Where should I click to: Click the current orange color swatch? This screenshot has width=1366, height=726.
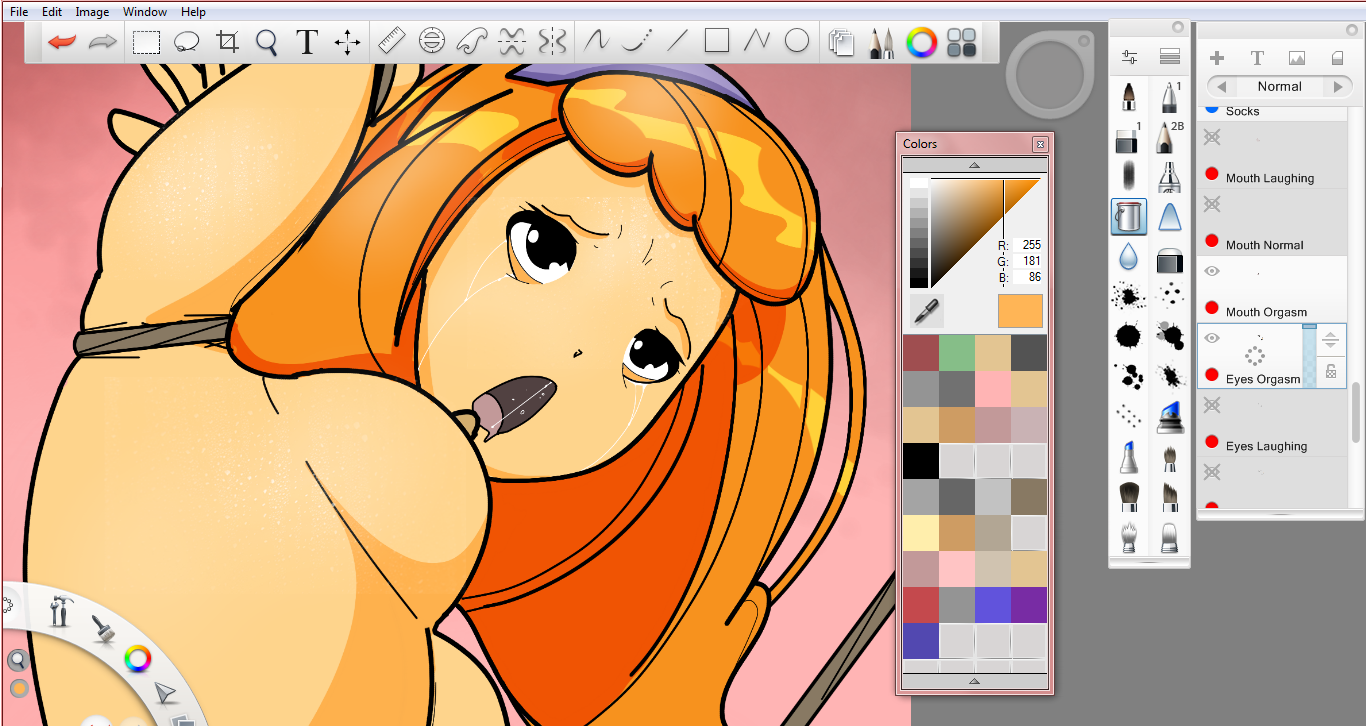tap(1020, 311)
